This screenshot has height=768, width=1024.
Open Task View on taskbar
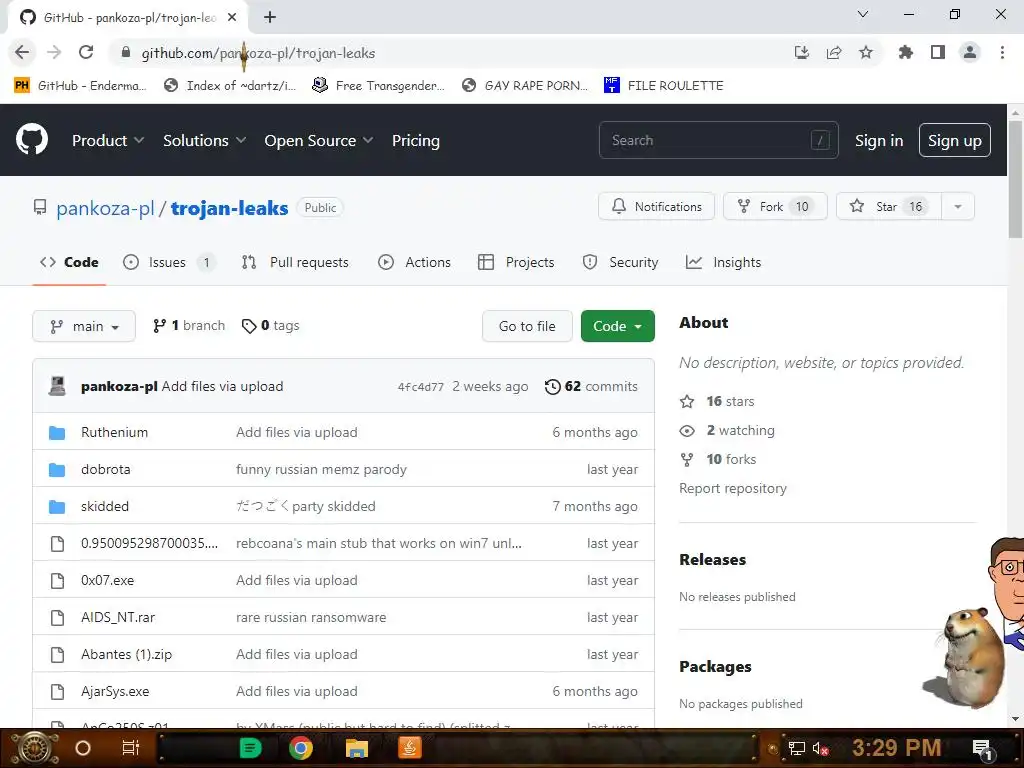tap(131, 748)
